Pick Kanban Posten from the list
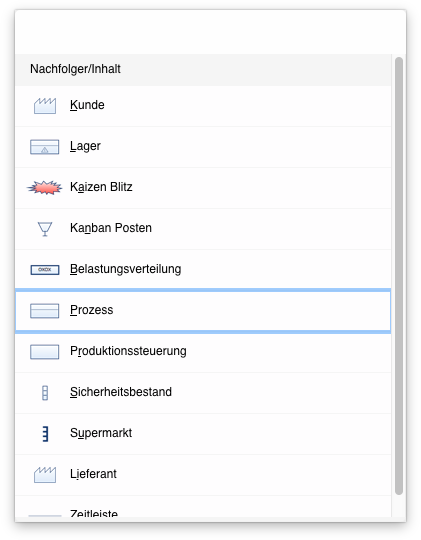This screenshot has width=421, height=540. (203, 229)
